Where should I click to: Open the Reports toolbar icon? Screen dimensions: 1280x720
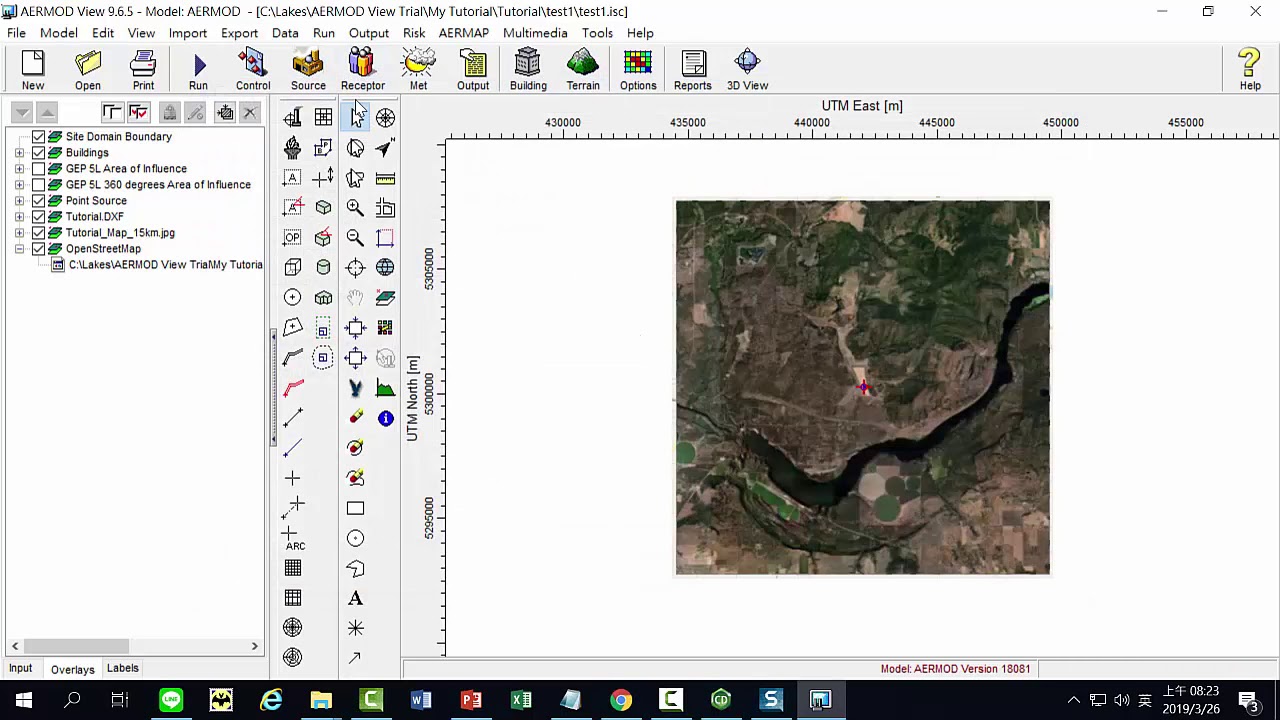[693, 70]
